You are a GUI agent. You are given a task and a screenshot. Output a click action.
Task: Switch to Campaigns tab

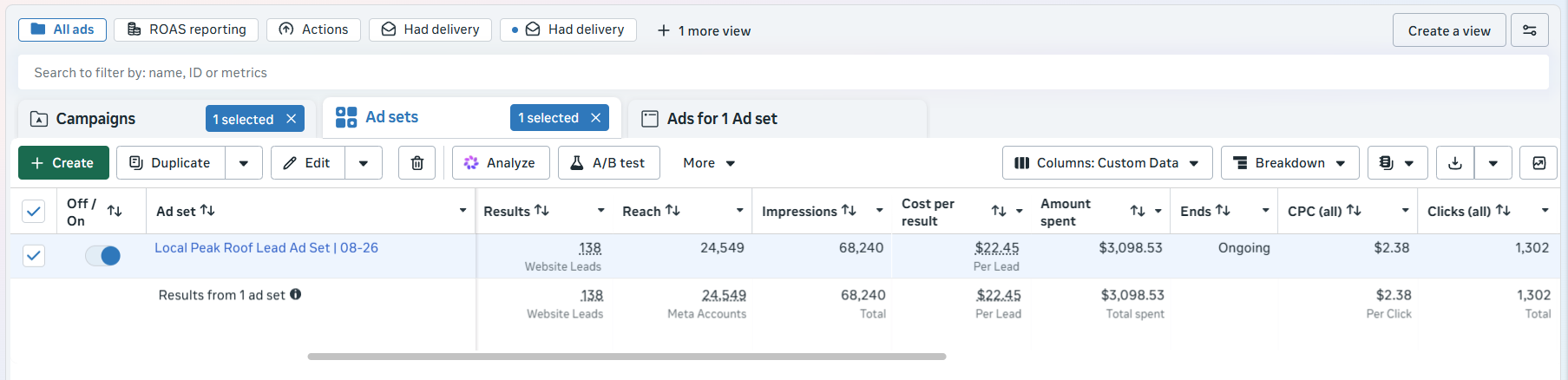[95, 119]
